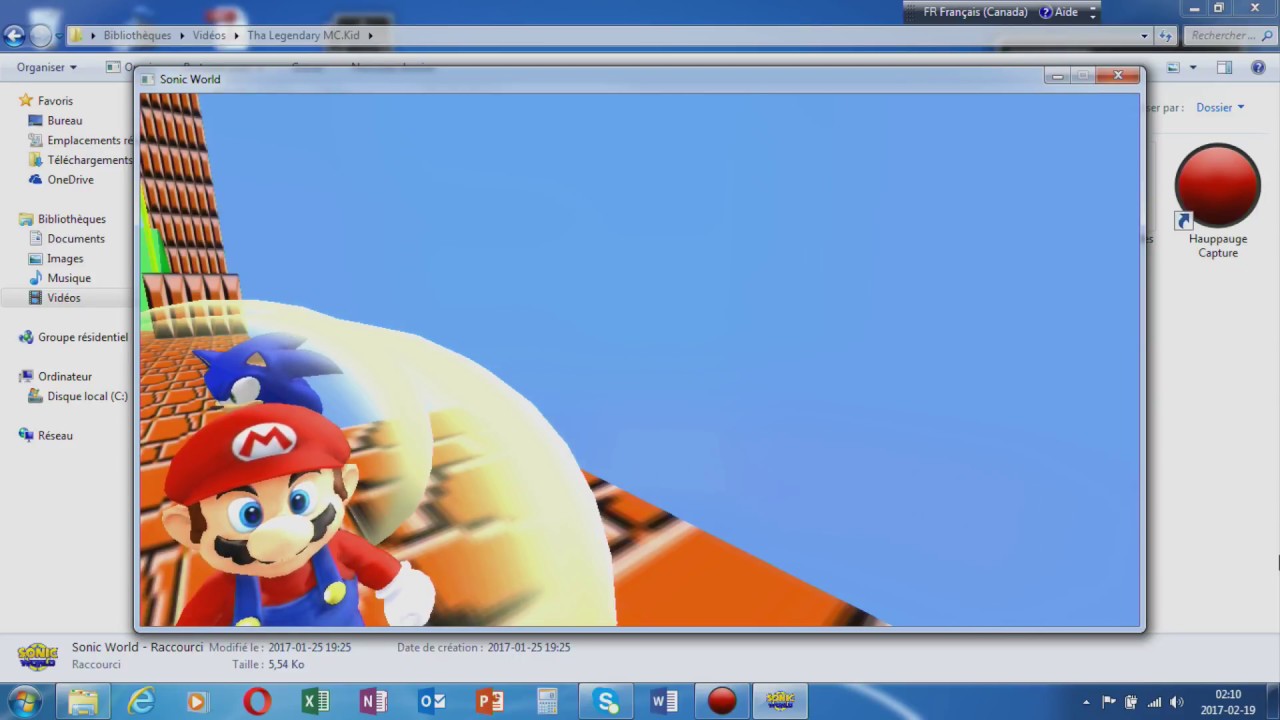Launch Opera browser from the taskbar
The height and width of the screenshot is (720, 1280).
pyautogui.click(x=257, y=701)
